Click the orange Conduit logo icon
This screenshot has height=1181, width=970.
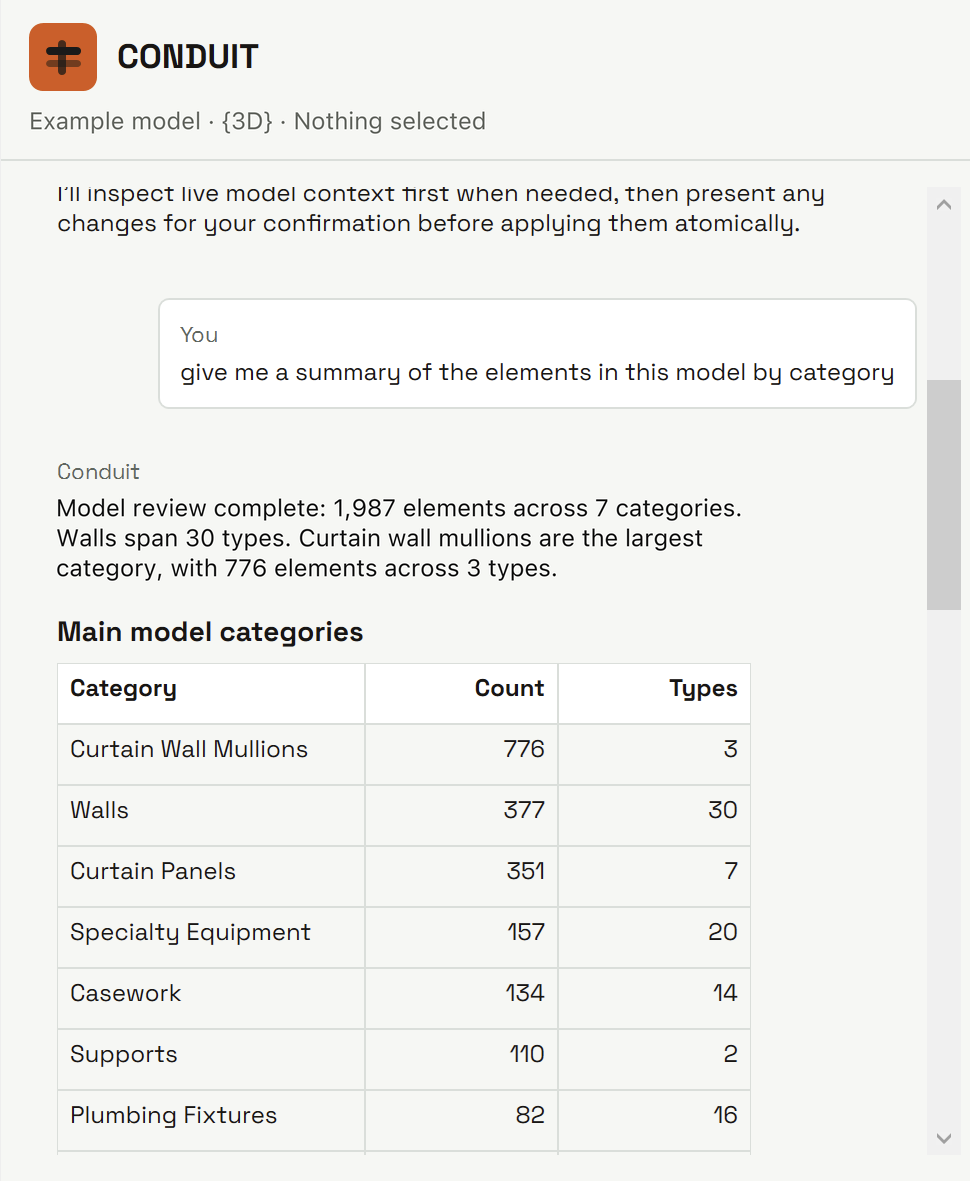click(63, 57)
